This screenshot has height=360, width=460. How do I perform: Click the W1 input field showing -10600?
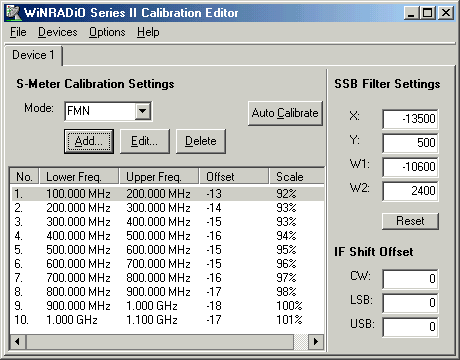pyautogui.click(x=410, y=167)
